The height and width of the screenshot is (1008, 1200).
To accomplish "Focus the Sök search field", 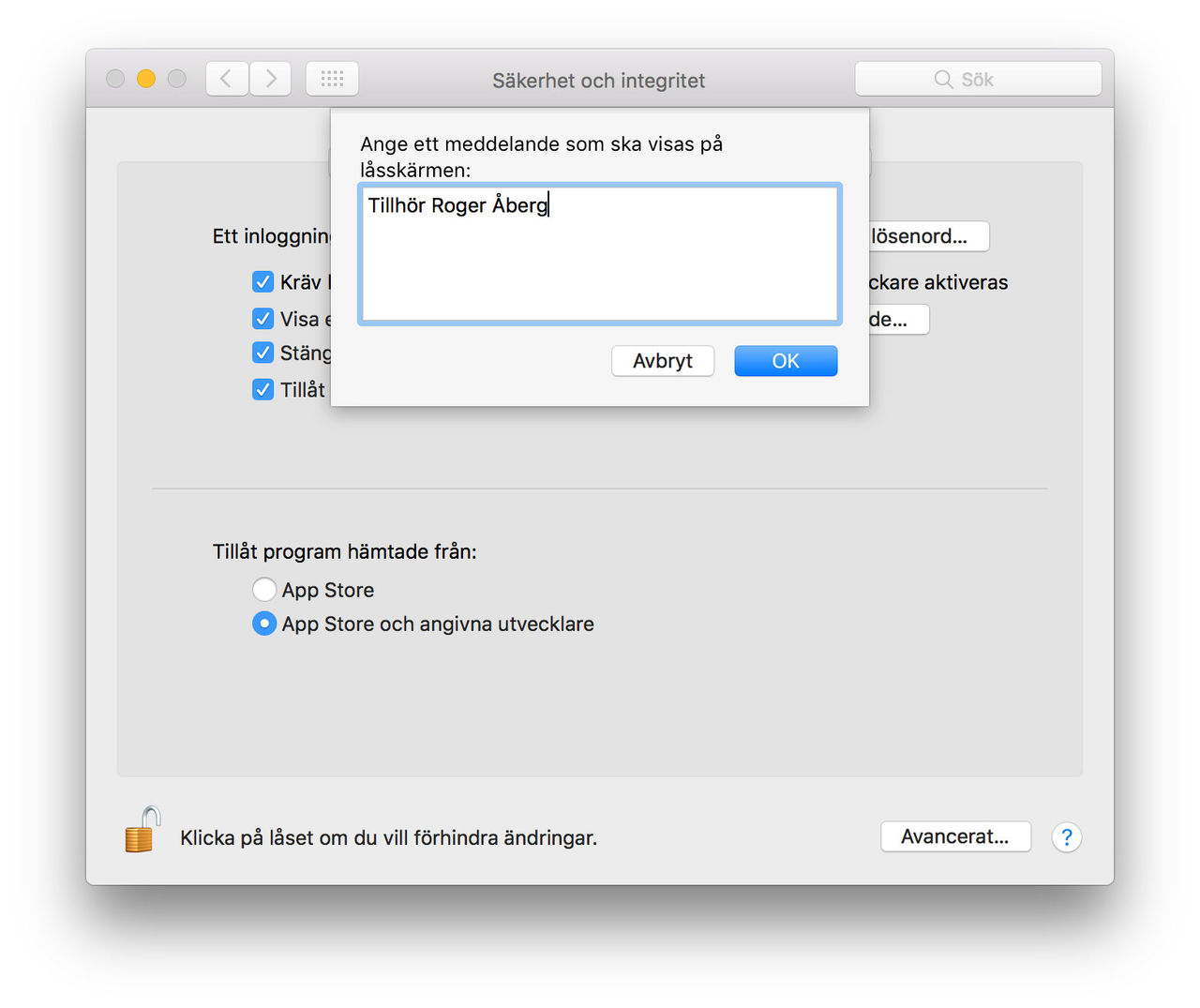I will tap(978, 79).
